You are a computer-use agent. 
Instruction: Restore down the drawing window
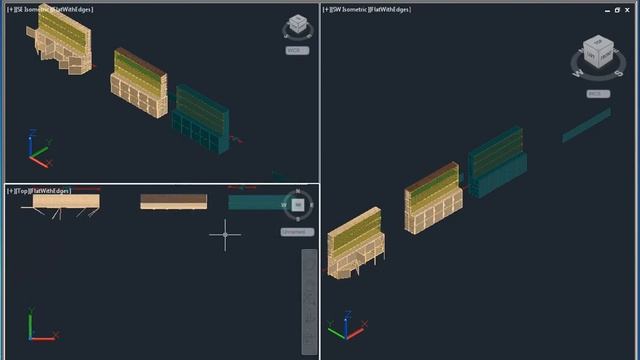point(617,10)
